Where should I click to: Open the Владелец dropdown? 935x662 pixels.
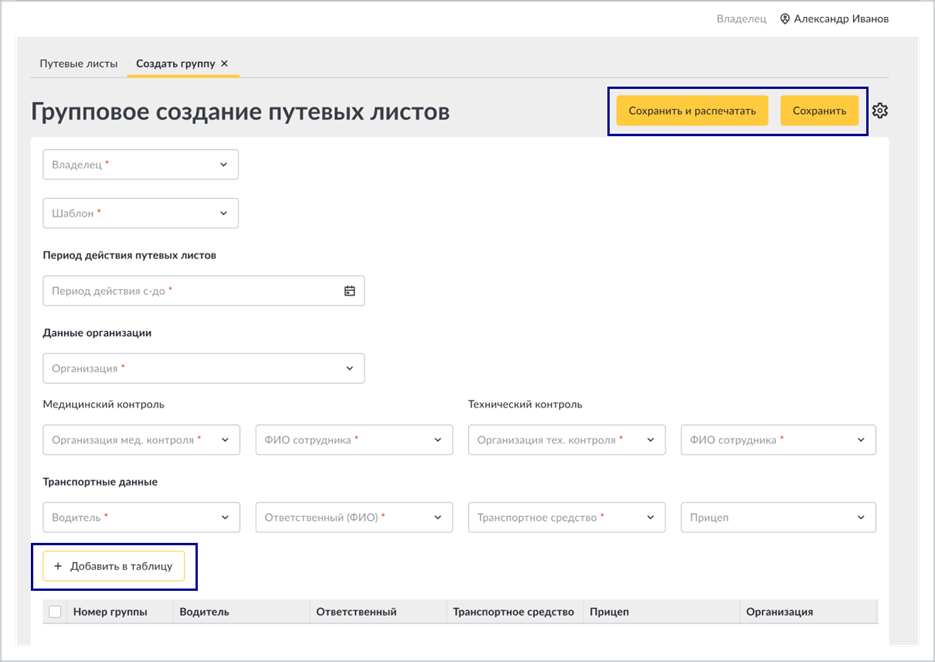(141, 165)
